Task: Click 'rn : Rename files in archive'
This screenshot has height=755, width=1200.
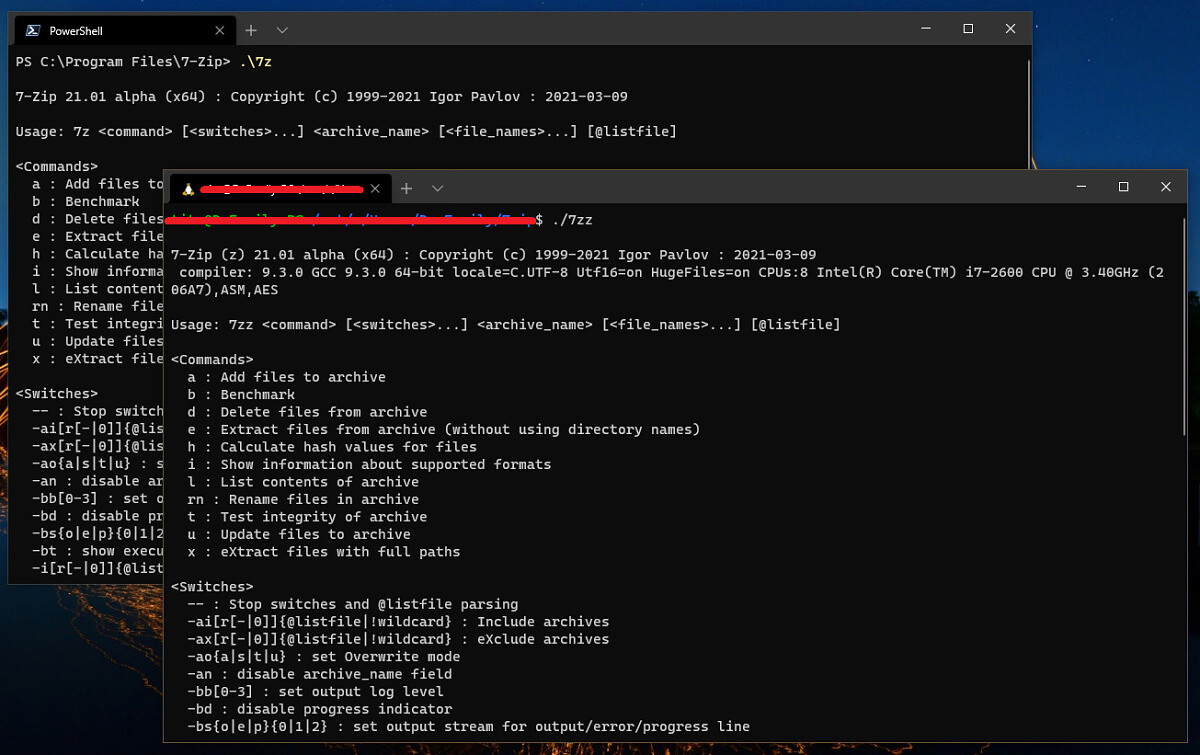Action: tap(303, 500)
